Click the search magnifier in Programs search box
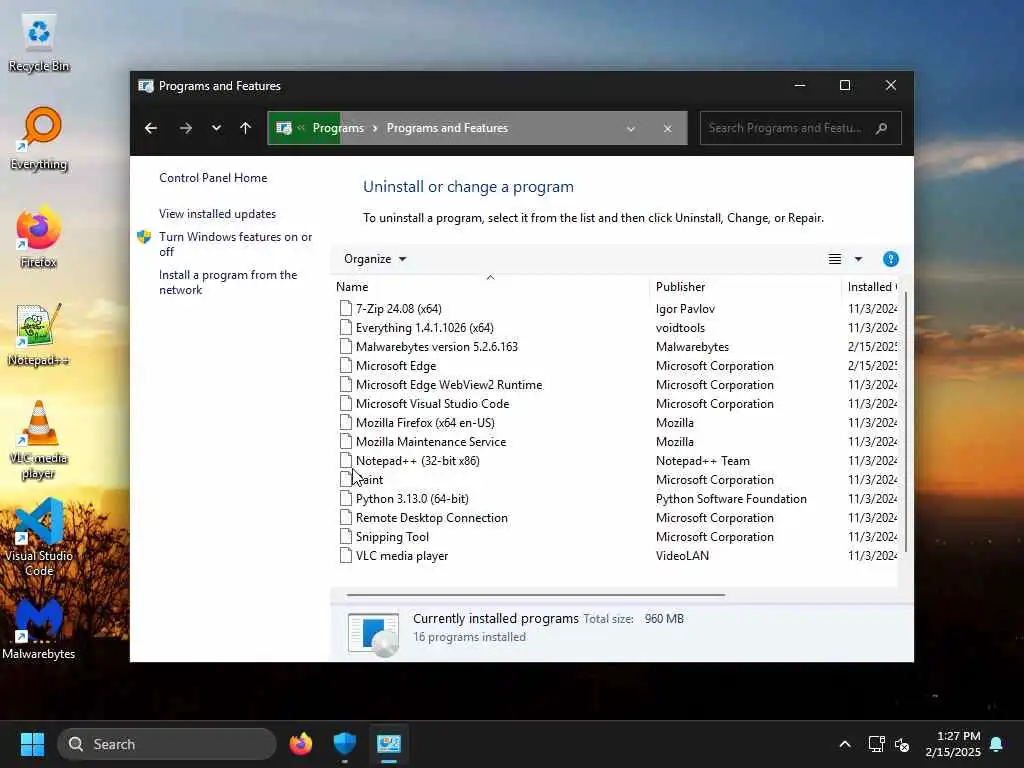Image resolution: width=1024 pixels, height=768 pixels. click(882, 128)
